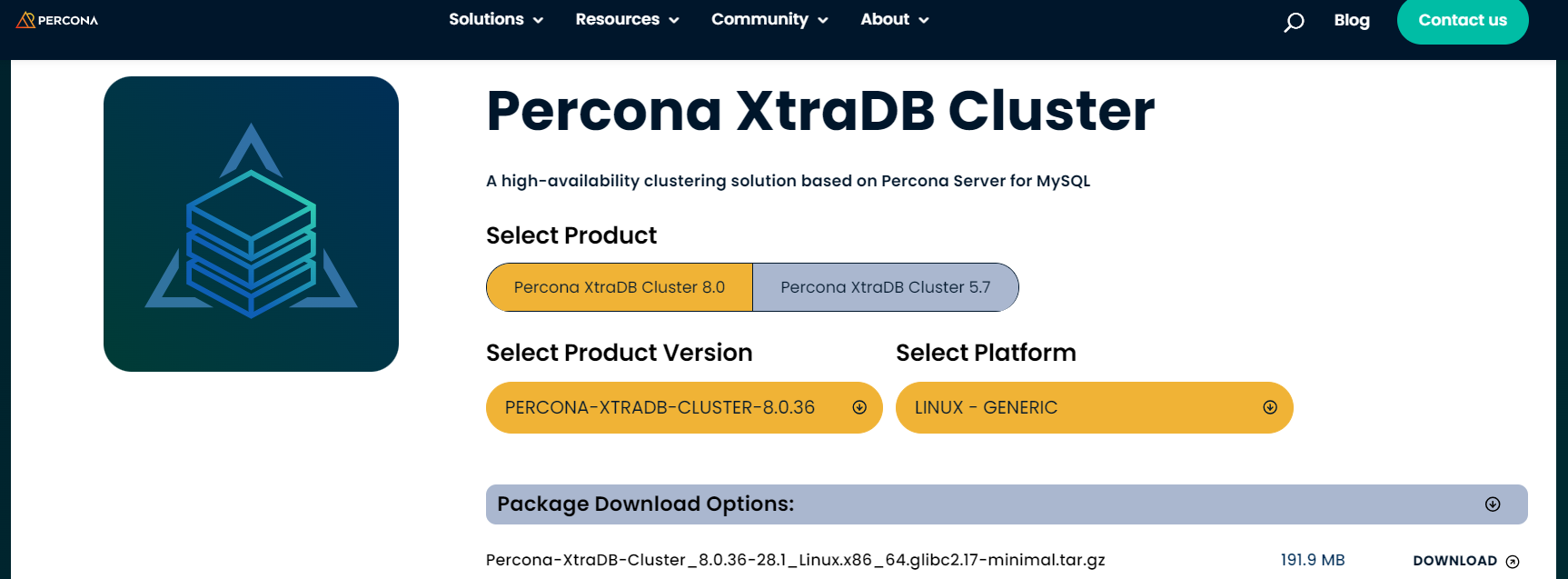Image resolution: width=1568 pixels, height=579 pixels.
Task: Download the minimal tar.gz package
Action: pyautogui.click(x=1455, y=561)
